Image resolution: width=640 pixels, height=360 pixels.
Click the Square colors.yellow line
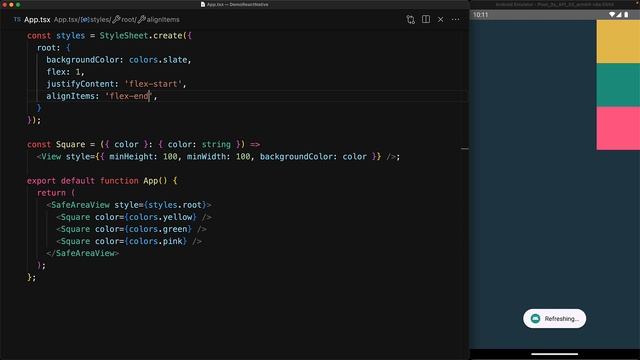point(134,217)
